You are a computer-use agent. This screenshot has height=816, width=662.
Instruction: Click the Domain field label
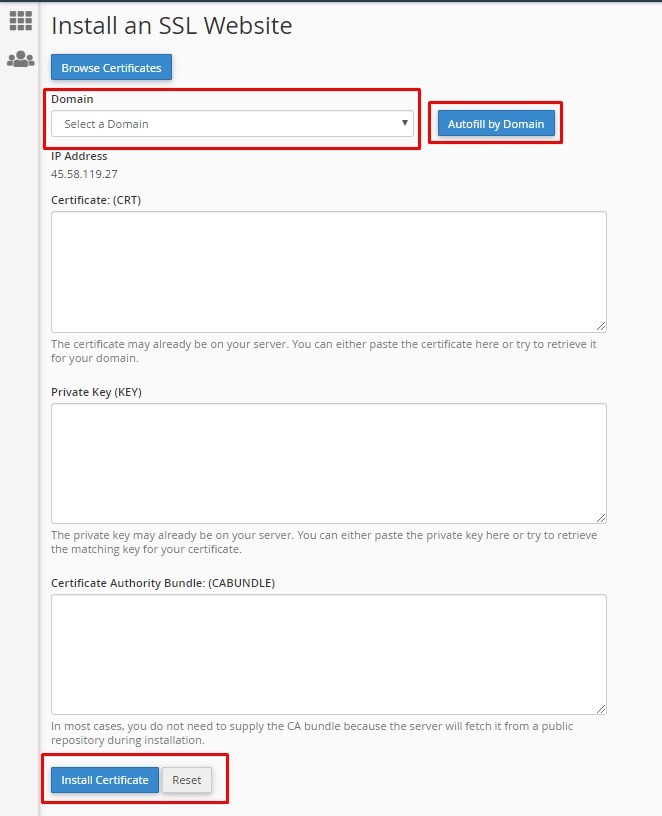pos(74,99)
